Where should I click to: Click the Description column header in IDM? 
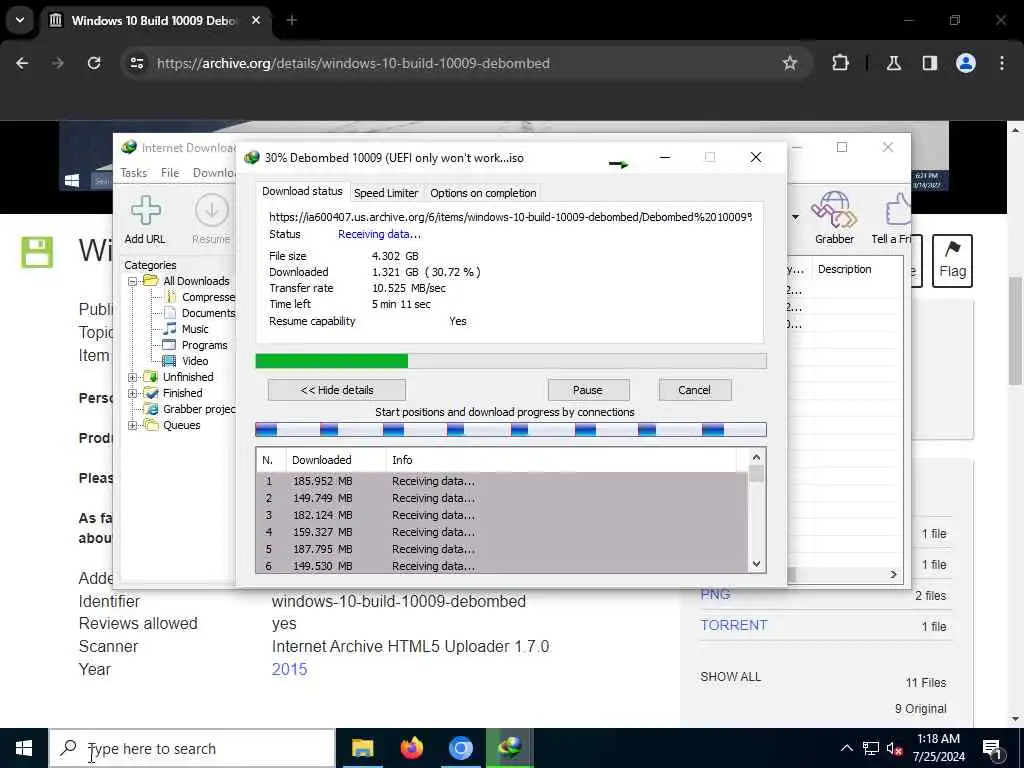pyautogui.click(x=844, y=269)
